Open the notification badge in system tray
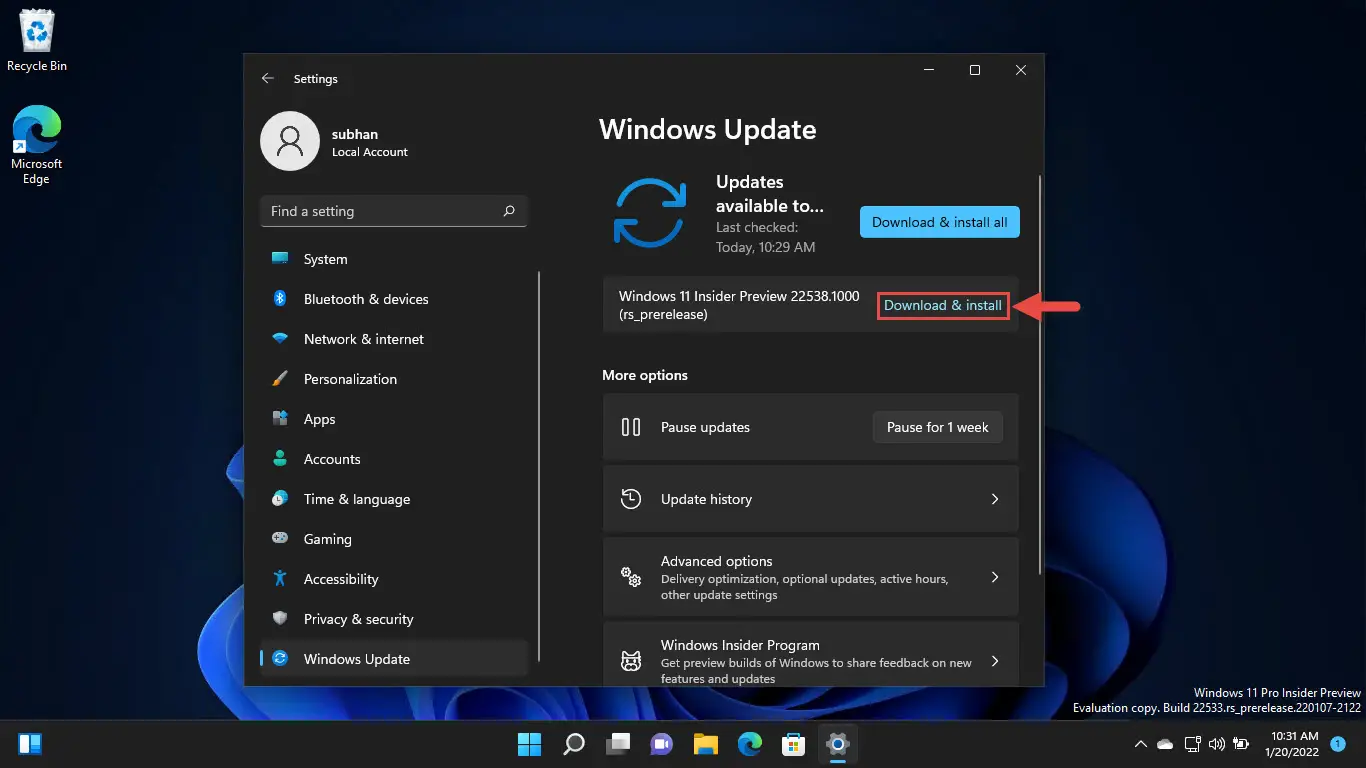Screen dimensions: 1366x768 [x=1338, y=744]
